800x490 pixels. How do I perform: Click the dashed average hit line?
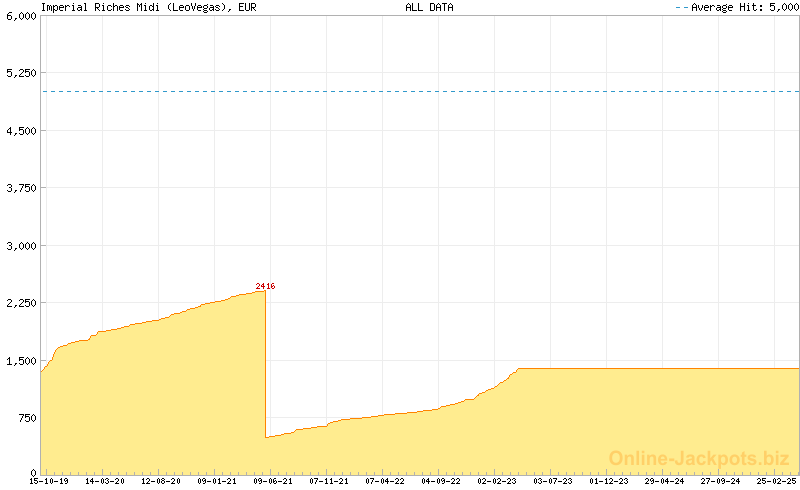coord(420,91)
